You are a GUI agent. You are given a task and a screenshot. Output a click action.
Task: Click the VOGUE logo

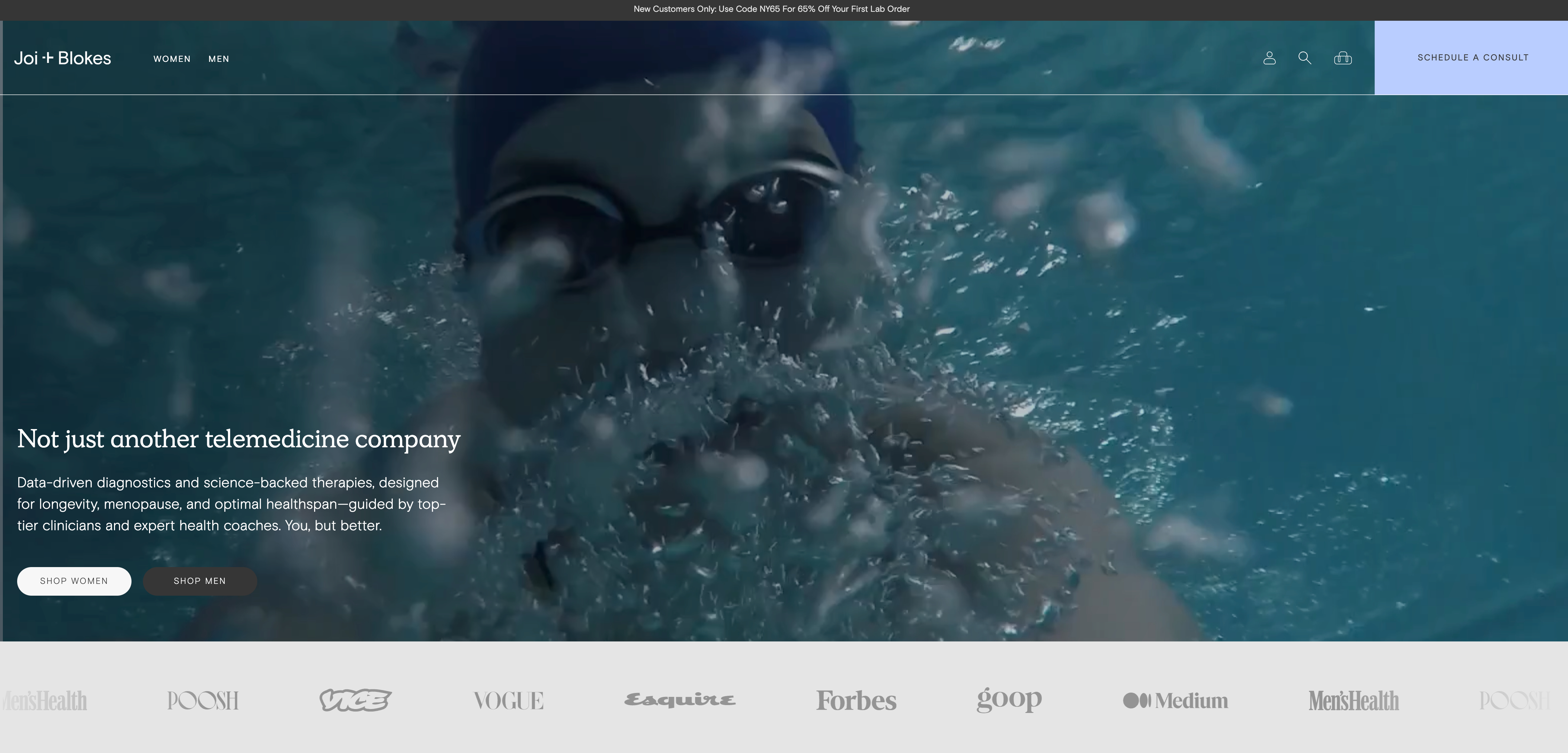509,700
